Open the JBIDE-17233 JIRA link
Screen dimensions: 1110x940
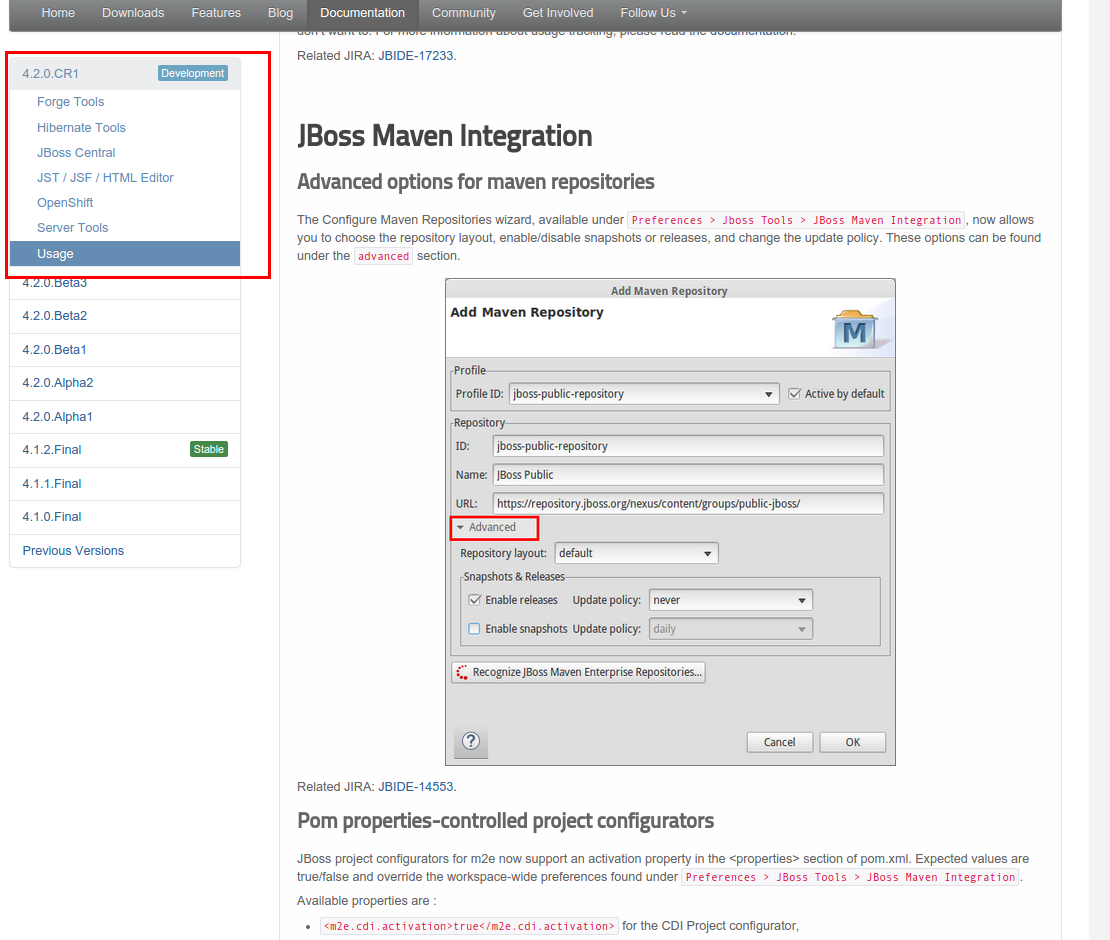coord(416,55)
